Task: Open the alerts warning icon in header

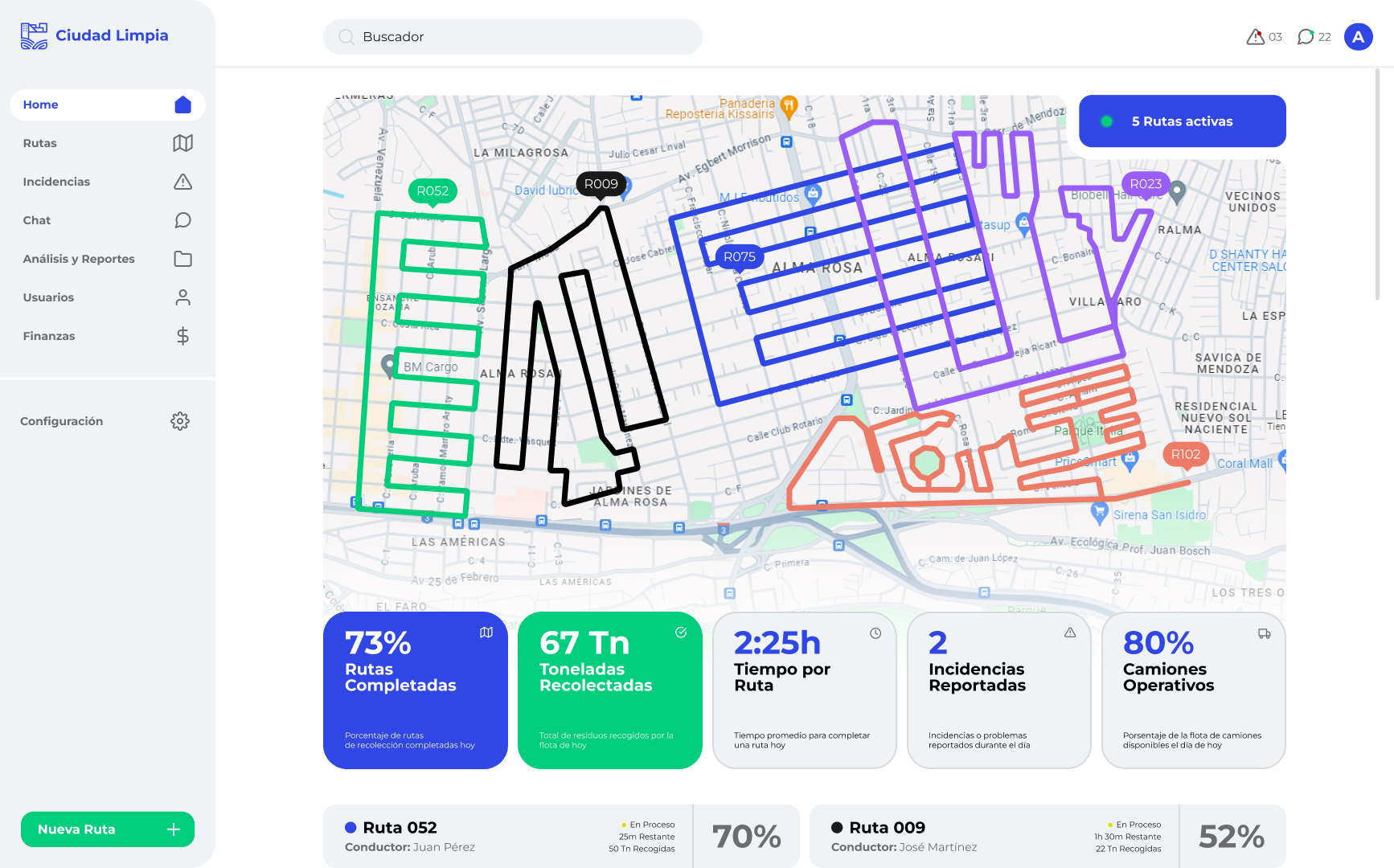Action: tap(1255, 37)
